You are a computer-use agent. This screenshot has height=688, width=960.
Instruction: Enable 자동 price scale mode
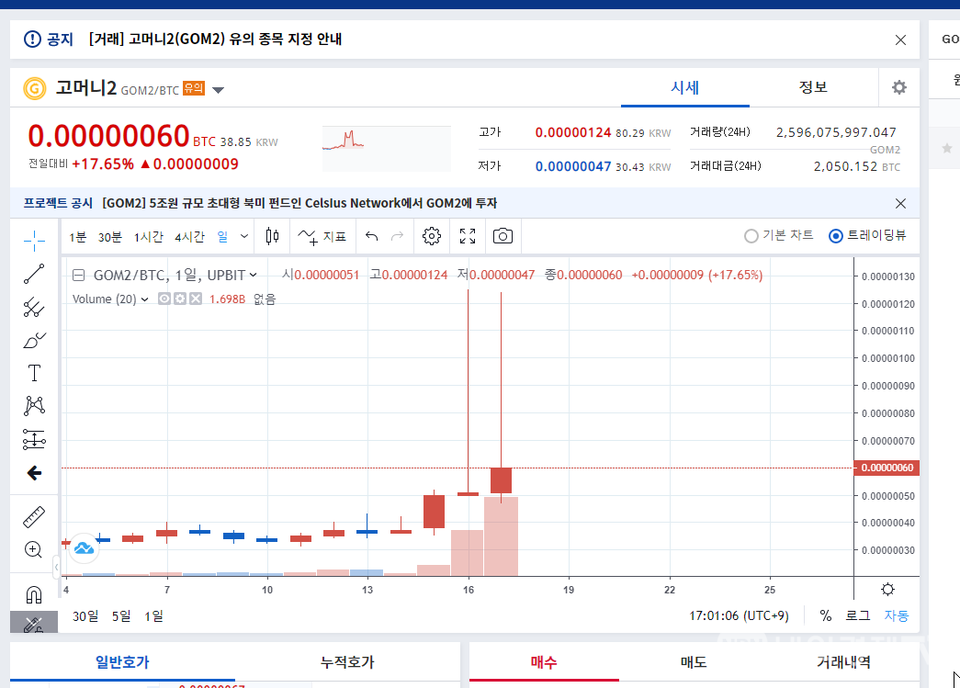click(x=896, y=616)
